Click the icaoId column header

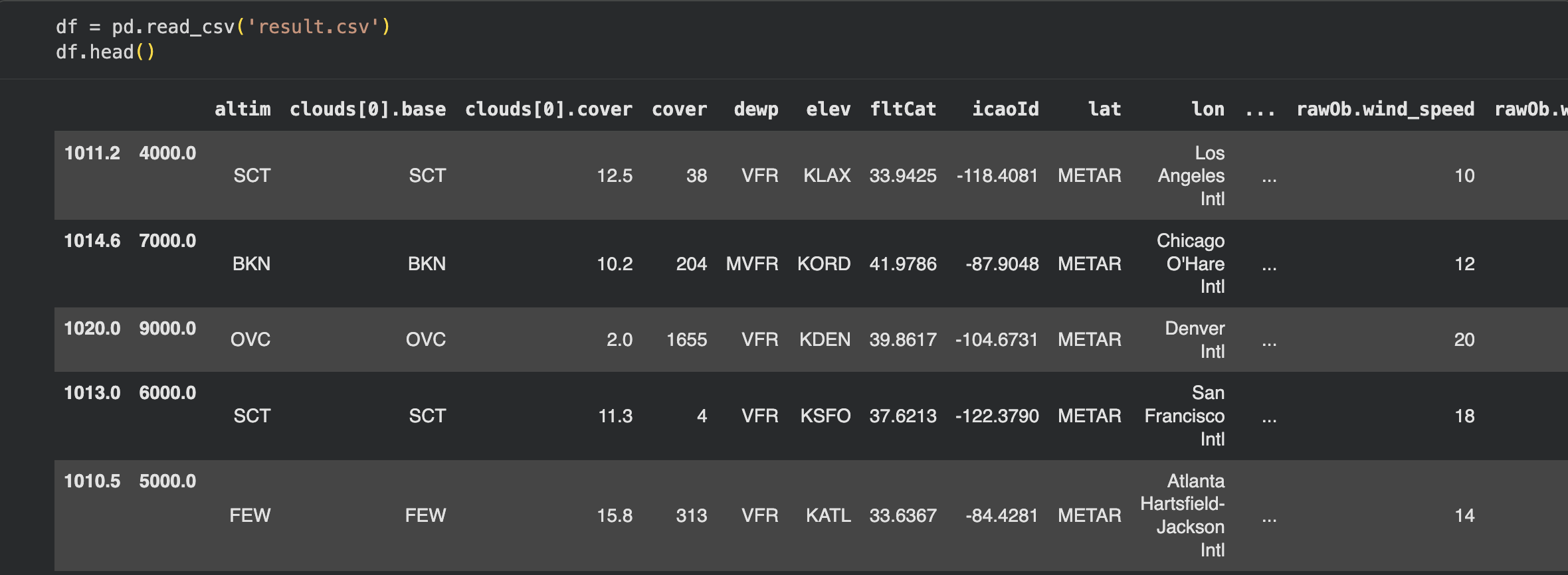(x=1005, y=109)
